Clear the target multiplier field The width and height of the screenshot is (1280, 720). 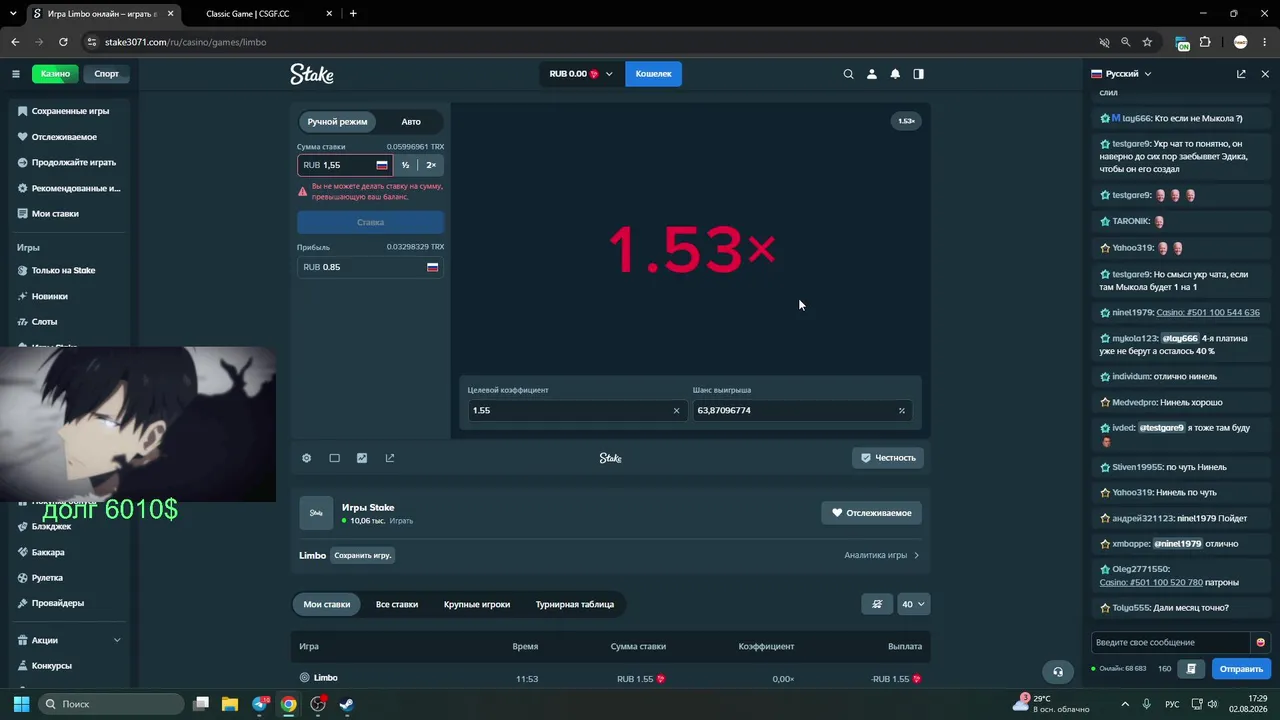676,411
